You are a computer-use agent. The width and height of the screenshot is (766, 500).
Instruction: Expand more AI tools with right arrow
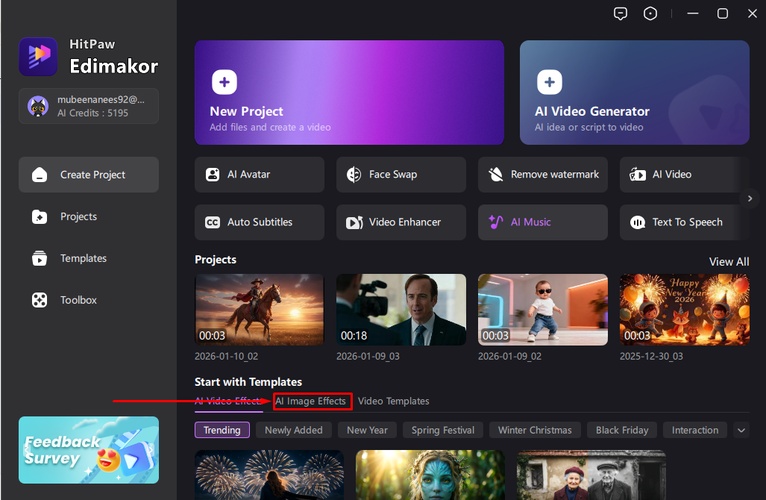pyautogui.click(x=750, y=198)
